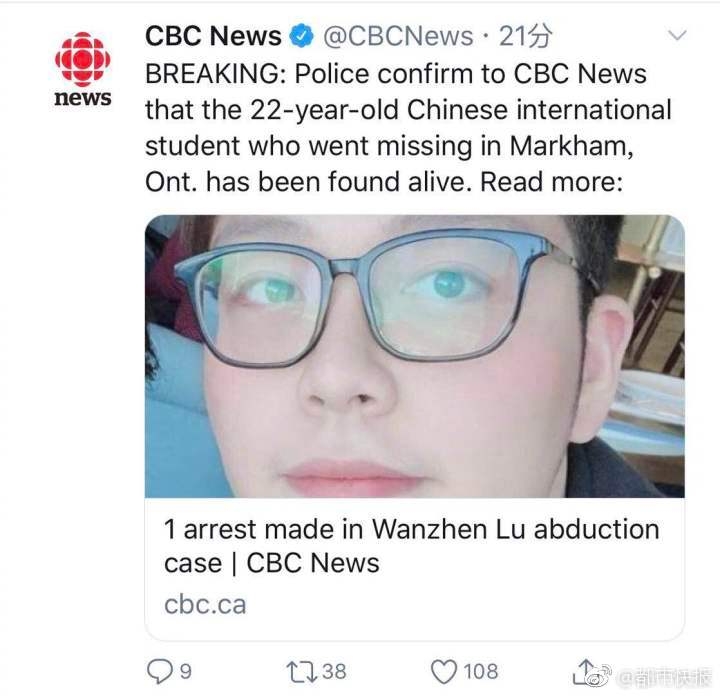Open the link card preview photo
Viewport: 720px width, 696px height.
pyautogui.click(x=415, y=356)
